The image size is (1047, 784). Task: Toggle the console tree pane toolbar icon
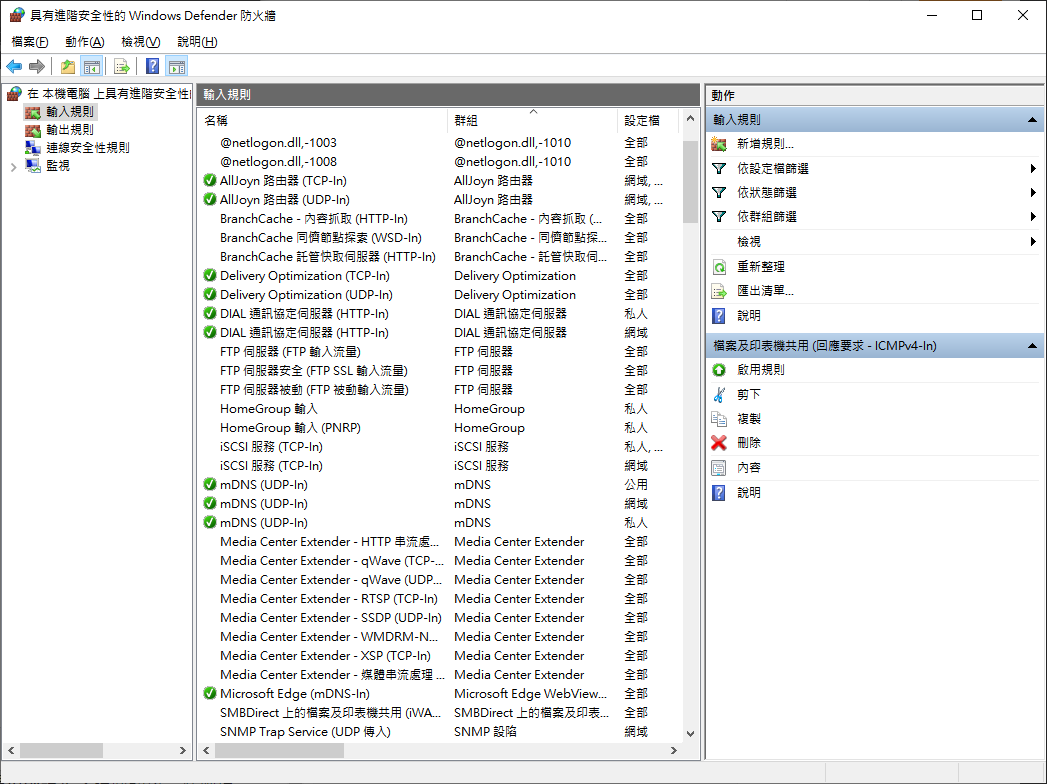[91, 66]
